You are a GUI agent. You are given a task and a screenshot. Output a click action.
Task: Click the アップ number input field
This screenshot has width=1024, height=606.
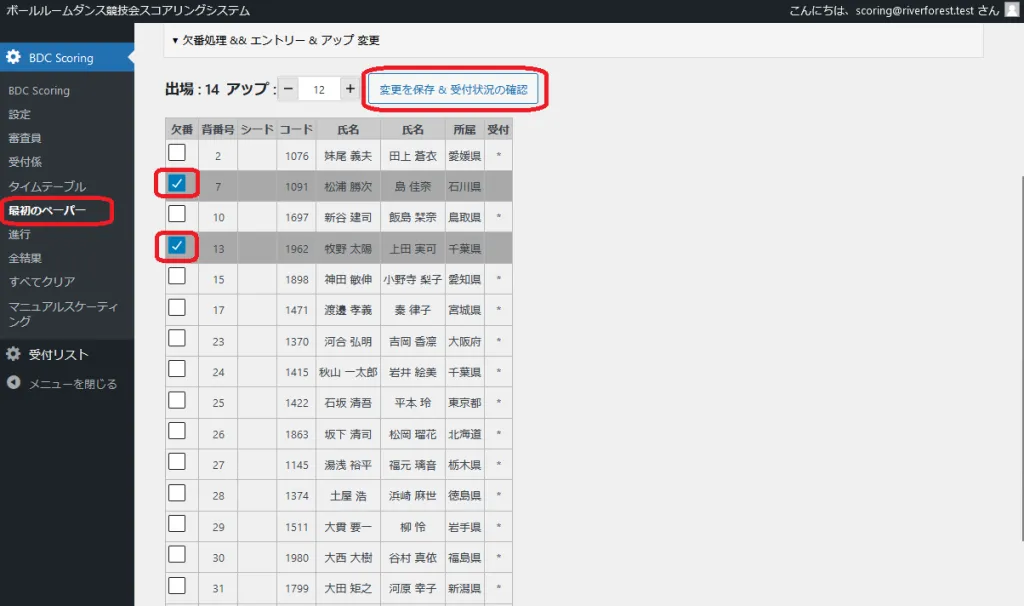pyautogui.click(x=319, y=89)
